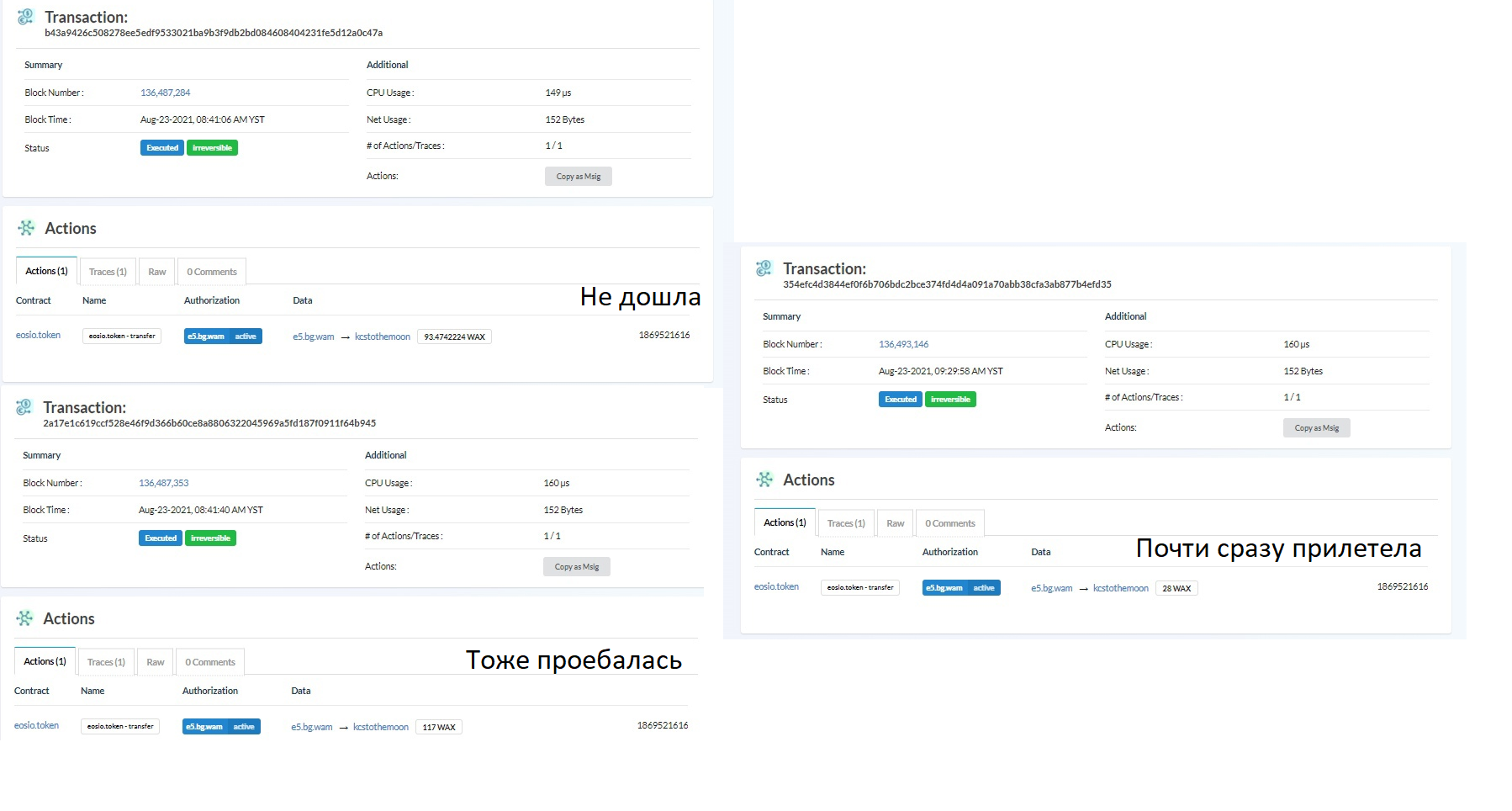
Task: Click Actions section icon above 28 WAX transfer
Action: pos(764,480)
